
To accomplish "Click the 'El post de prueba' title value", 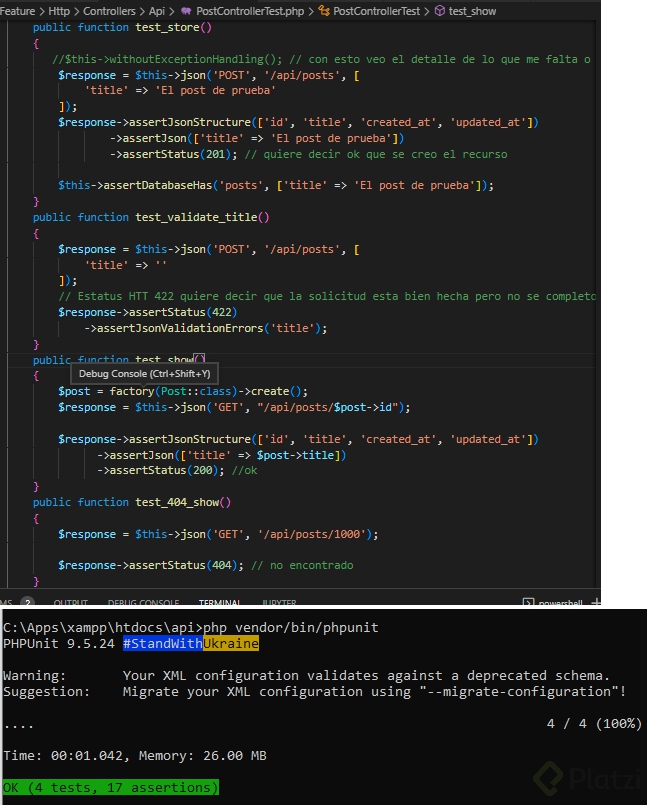I will (x=218, y=90).
